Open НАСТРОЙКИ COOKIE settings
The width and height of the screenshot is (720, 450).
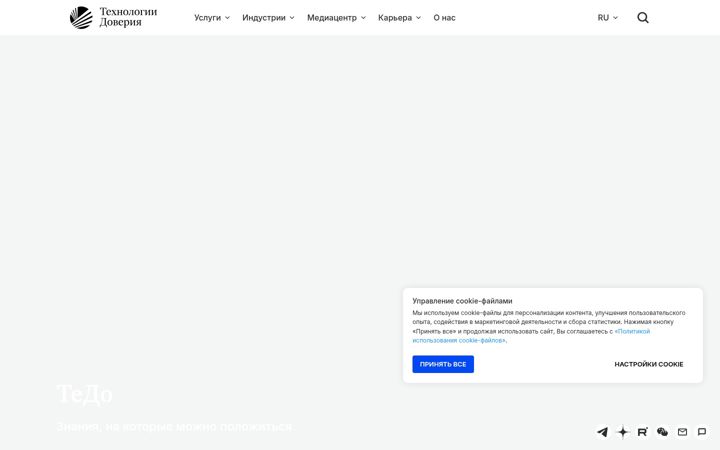pos(649,364)
